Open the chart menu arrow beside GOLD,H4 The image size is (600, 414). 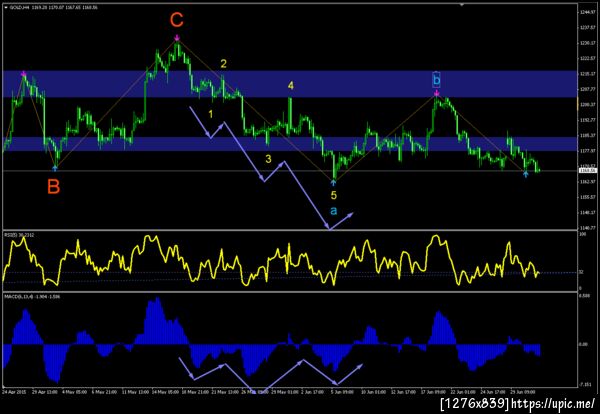click(x=6, y=7)
